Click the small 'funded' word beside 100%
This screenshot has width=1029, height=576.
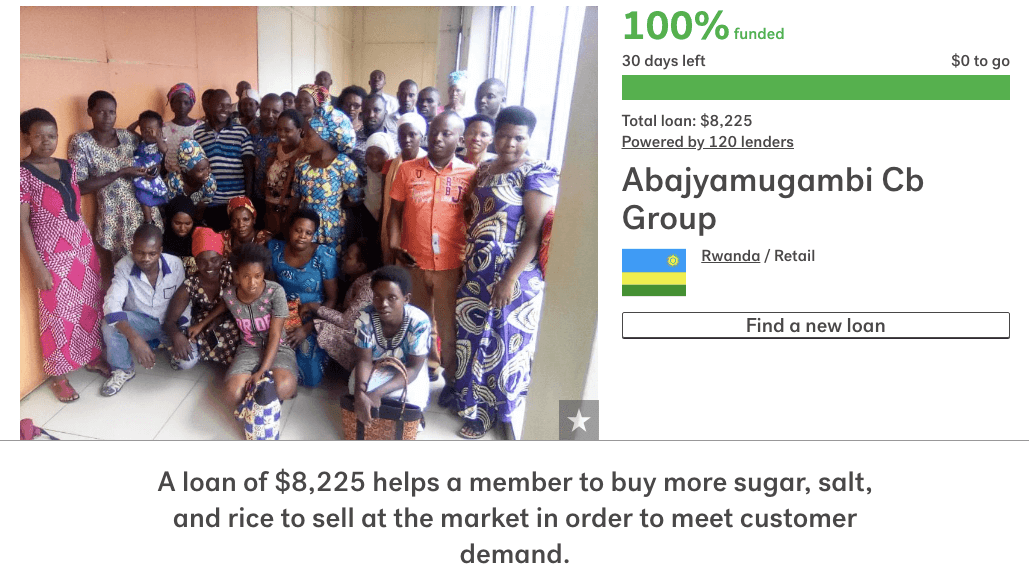click(x=759, y=34)
